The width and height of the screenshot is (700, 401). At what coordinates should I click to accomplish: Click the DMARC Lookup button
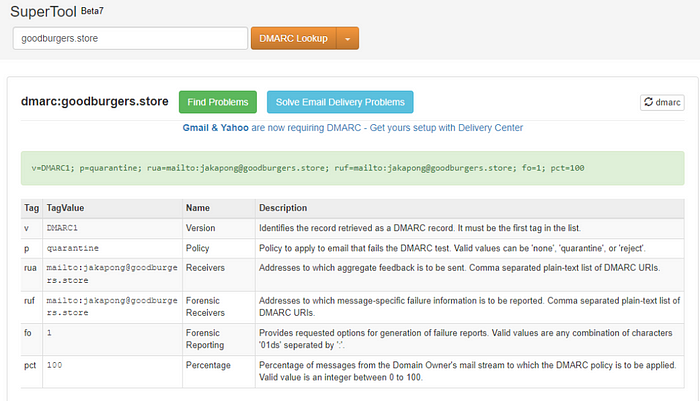coord(293,38)
